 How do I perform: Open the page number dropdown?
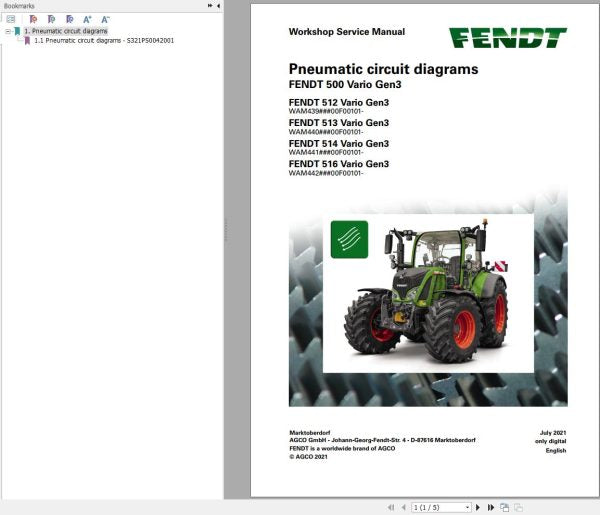pyautogui.click(x=469, y=507)
